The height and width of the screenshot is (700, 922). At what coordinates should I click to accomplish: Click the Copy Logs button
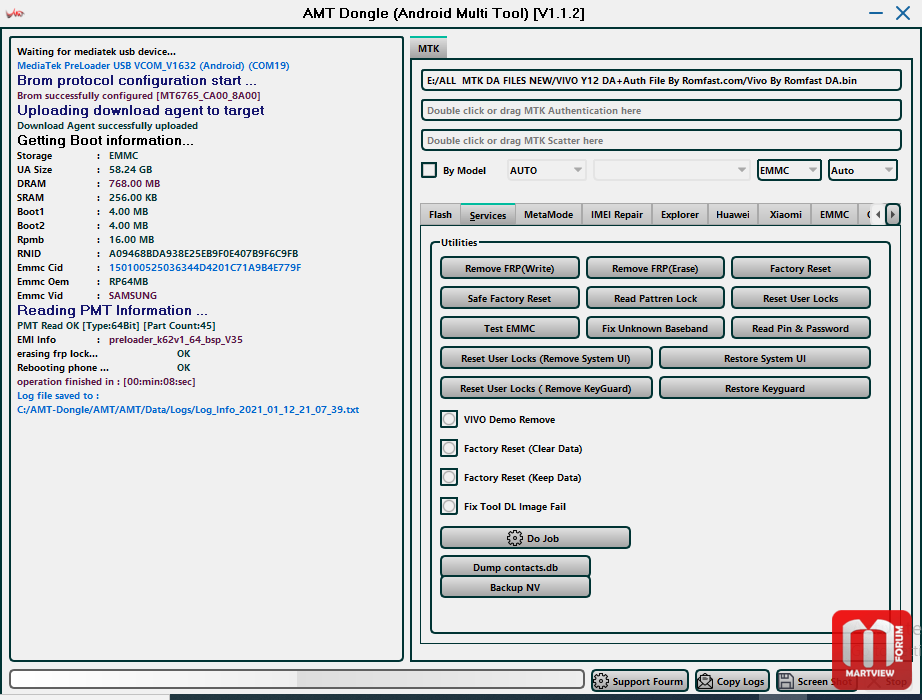pyautogui.click(x=732, y=681)
